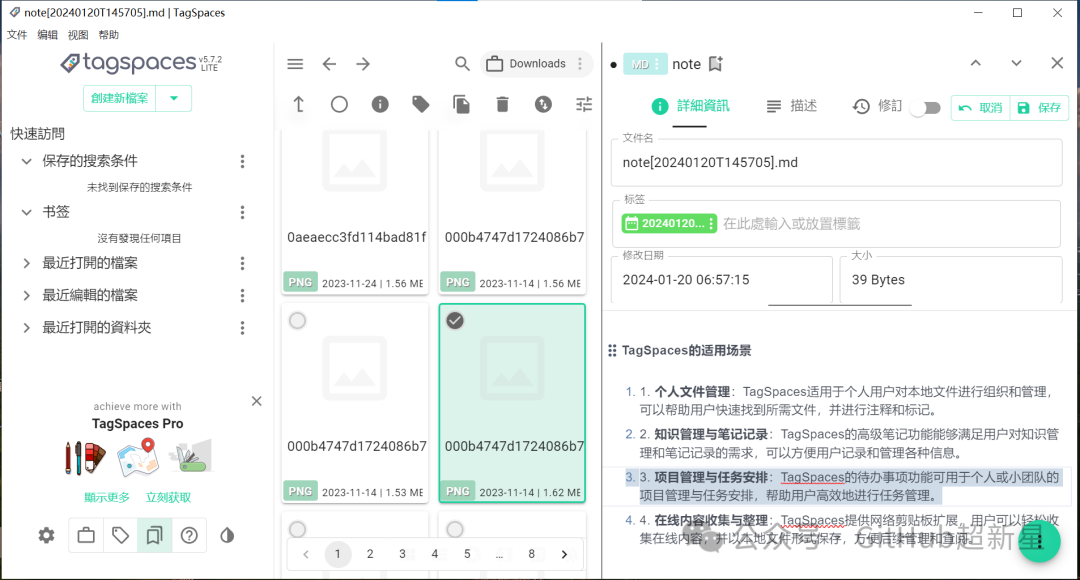Collapse 书签 section

[x=26, y=212]
